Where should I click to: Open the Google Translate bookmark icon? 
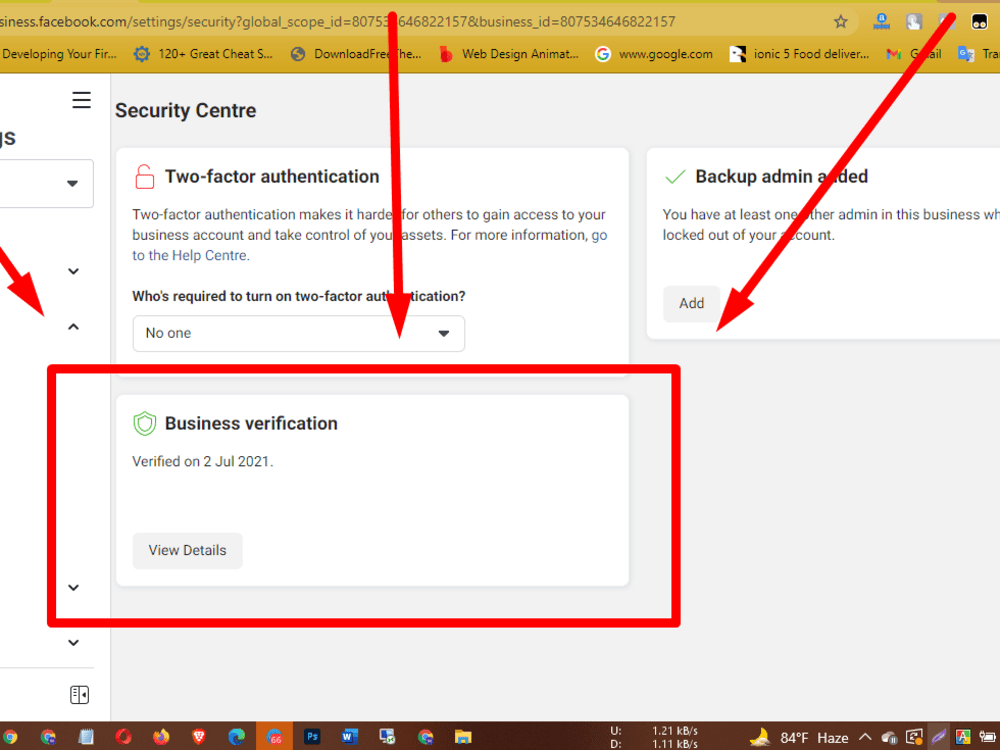pos(966,54)
